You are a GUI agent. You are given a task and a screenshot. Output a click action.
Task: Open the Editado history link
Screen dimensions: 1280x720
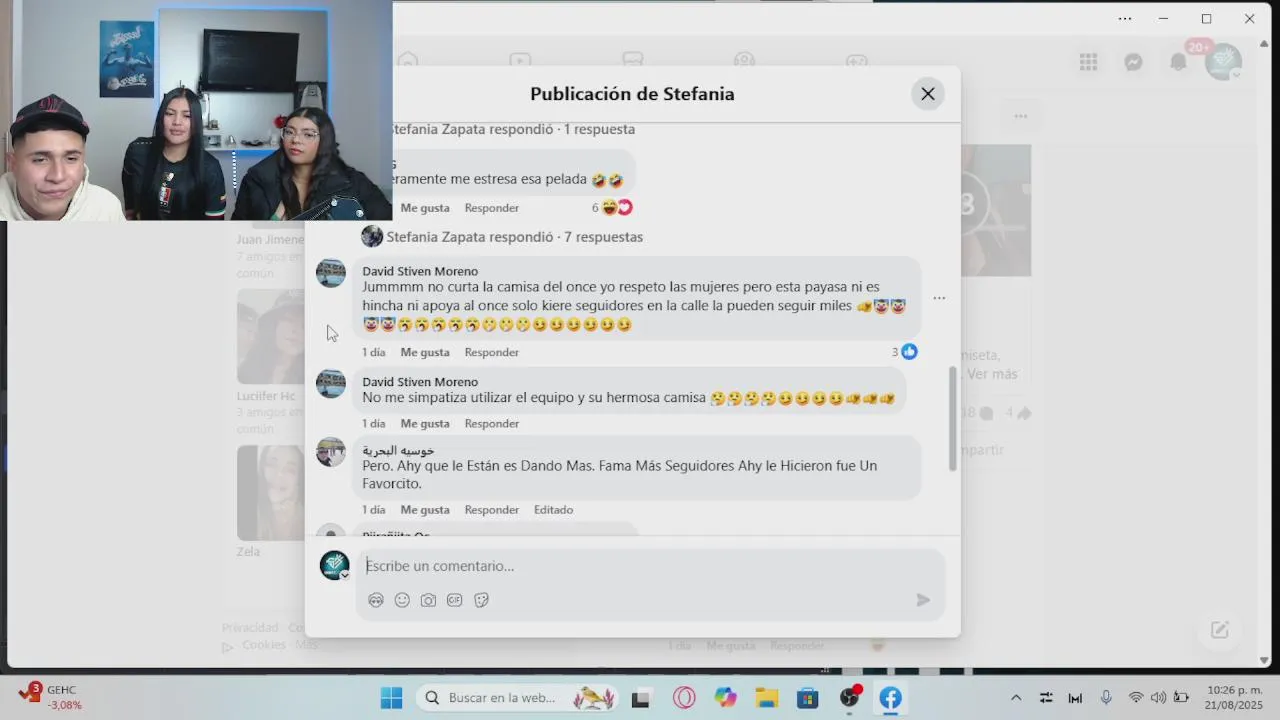coord(553,510)
